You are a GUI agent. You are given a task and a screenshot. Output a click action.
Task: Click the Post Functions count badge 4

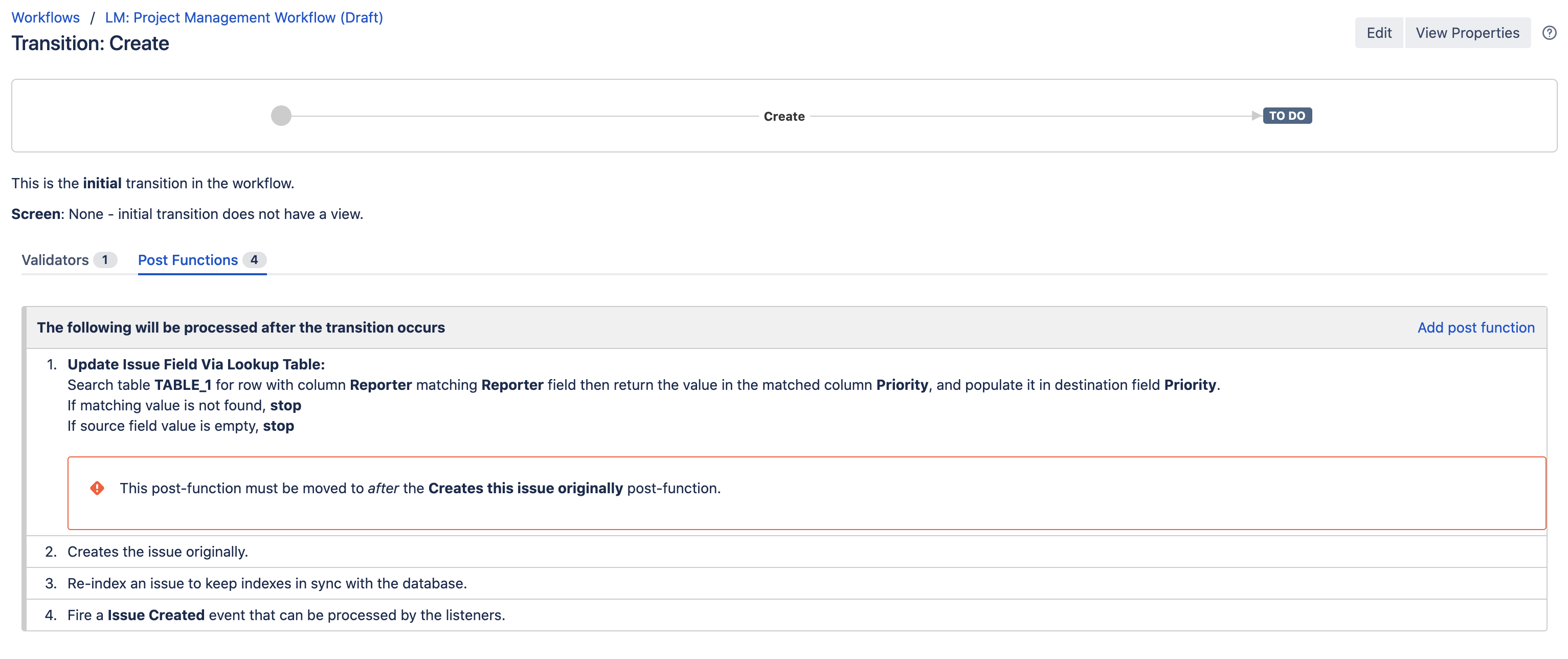(254, 260)
